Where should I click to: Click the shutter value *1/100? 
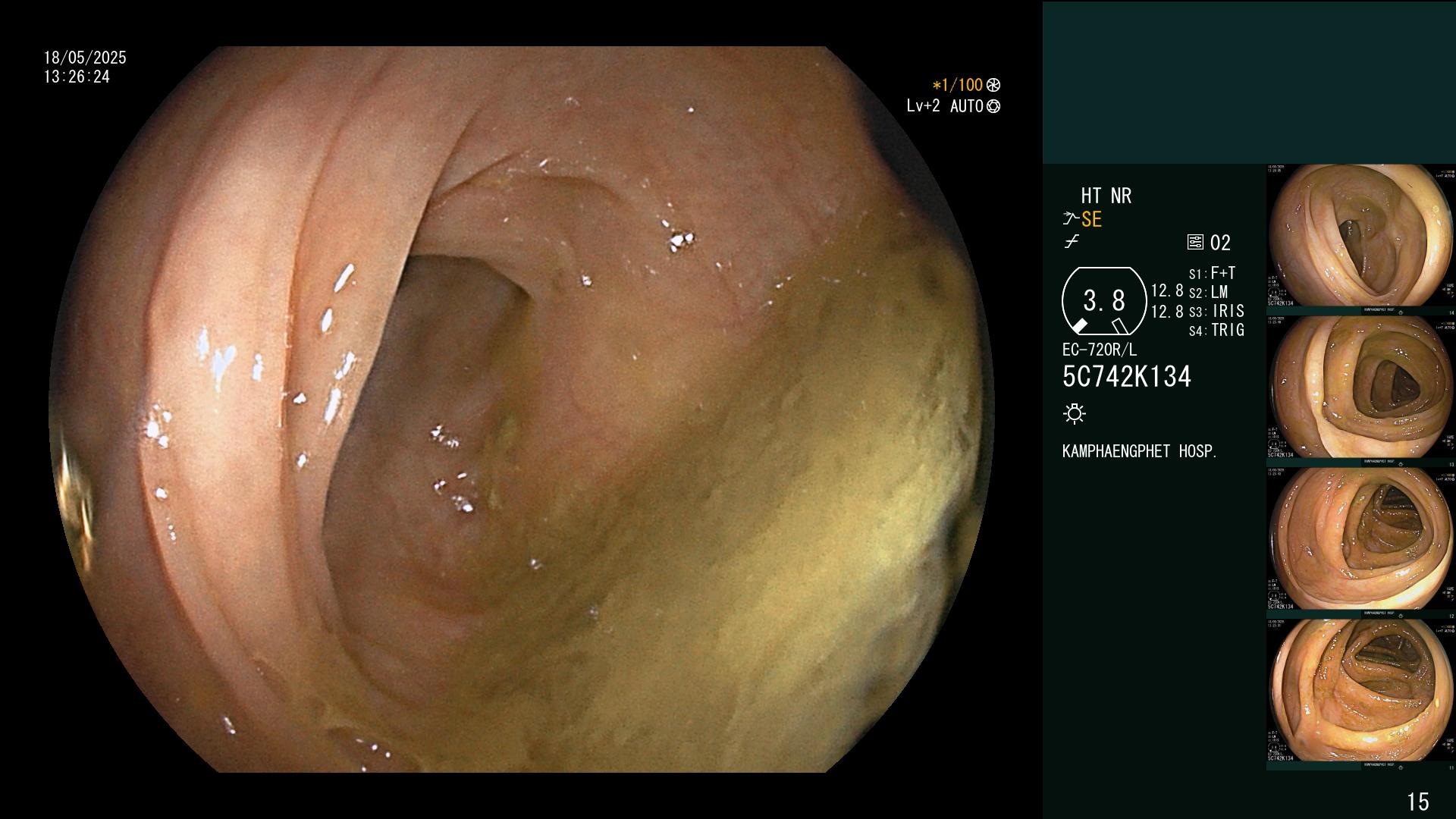click(x=957, y=85)
